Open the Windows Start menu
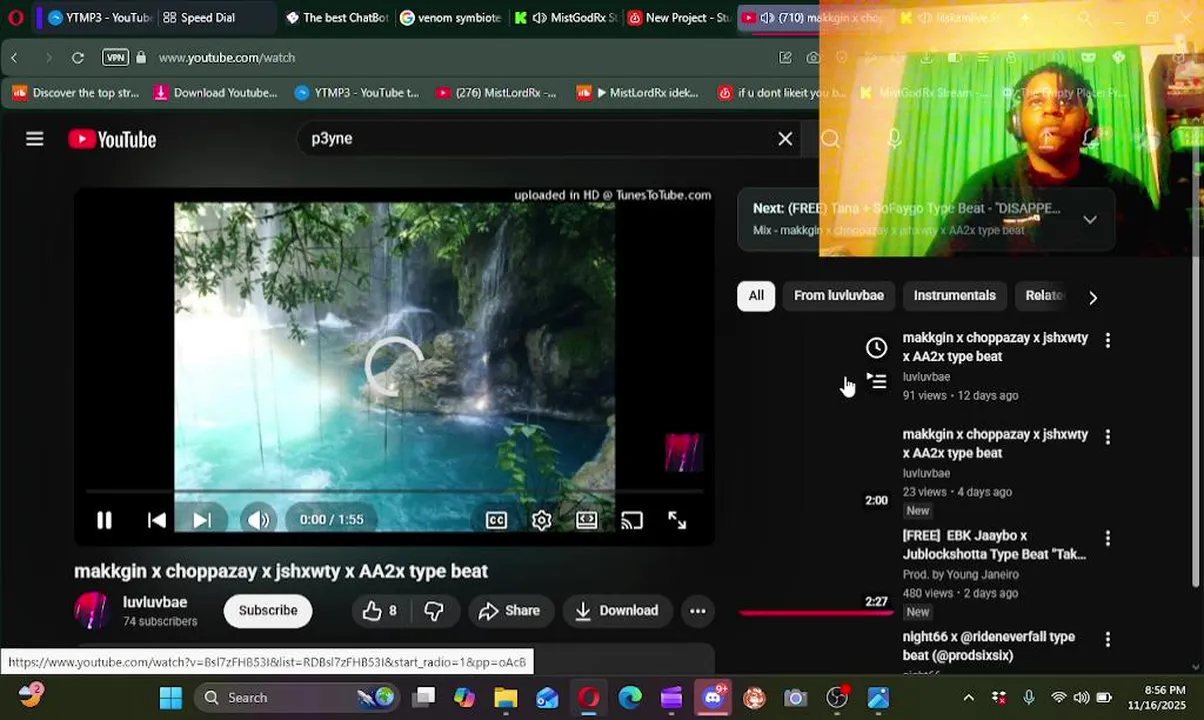Screen dimensions: 1204x720 coord(171,698)
